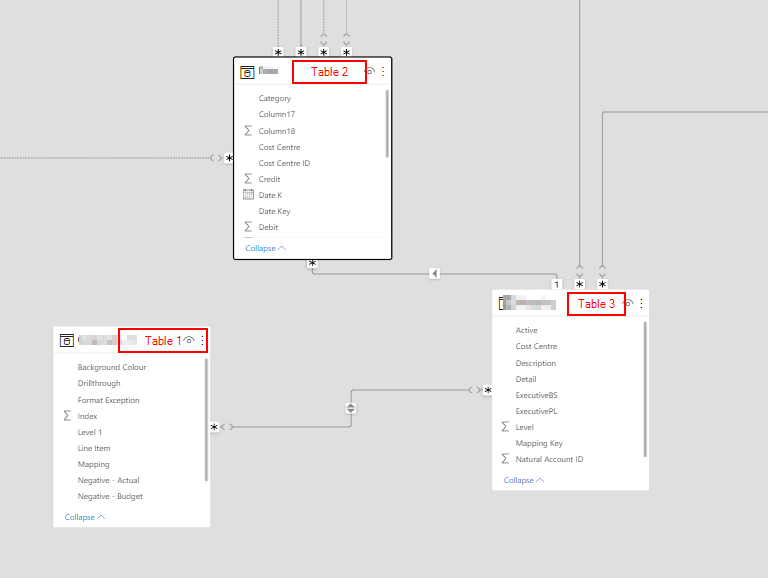
Task: Select the Negative - Actual field
Action: coord(108,481)
